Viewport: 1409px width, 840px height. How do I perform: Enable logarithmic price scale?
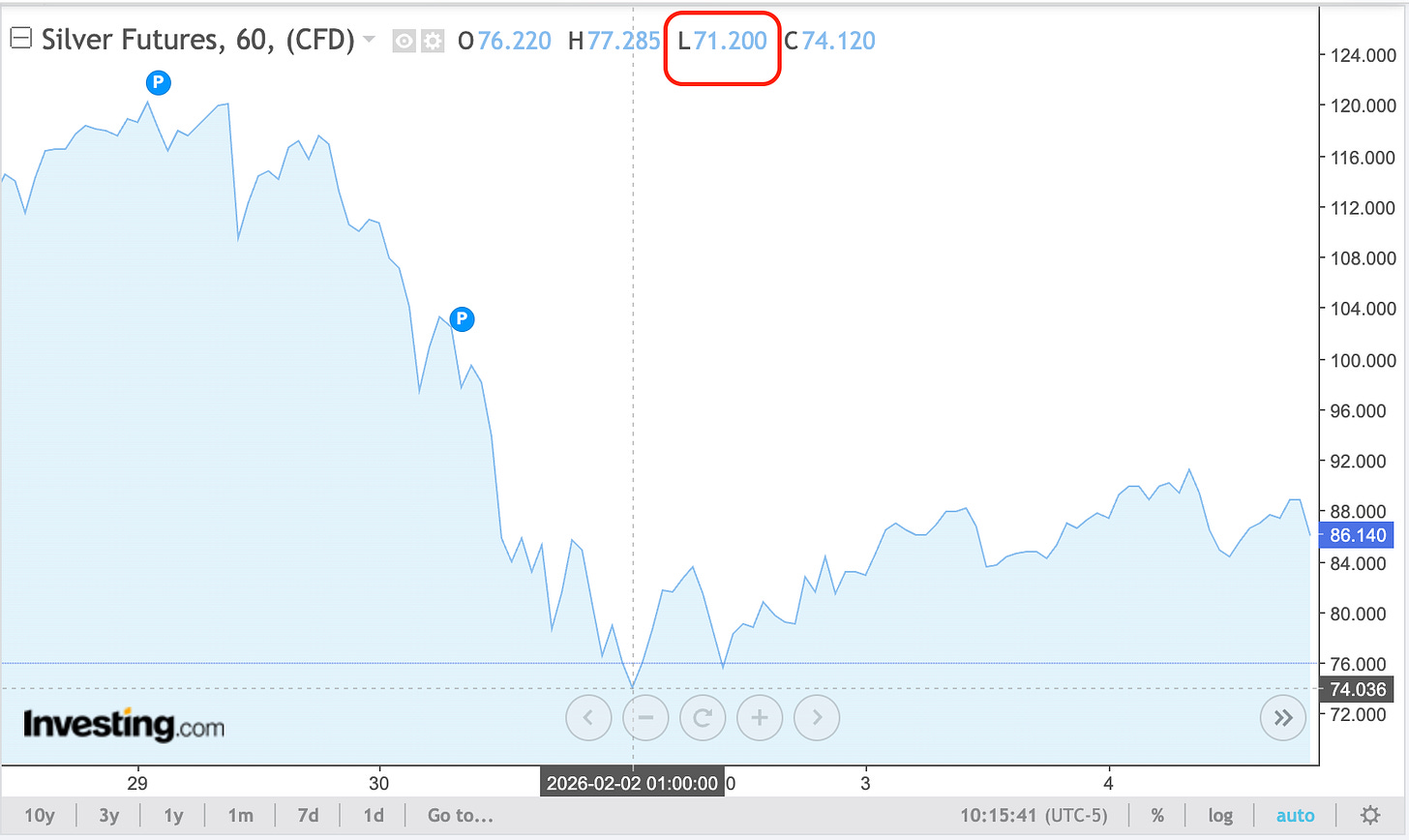coord(1220,816)
